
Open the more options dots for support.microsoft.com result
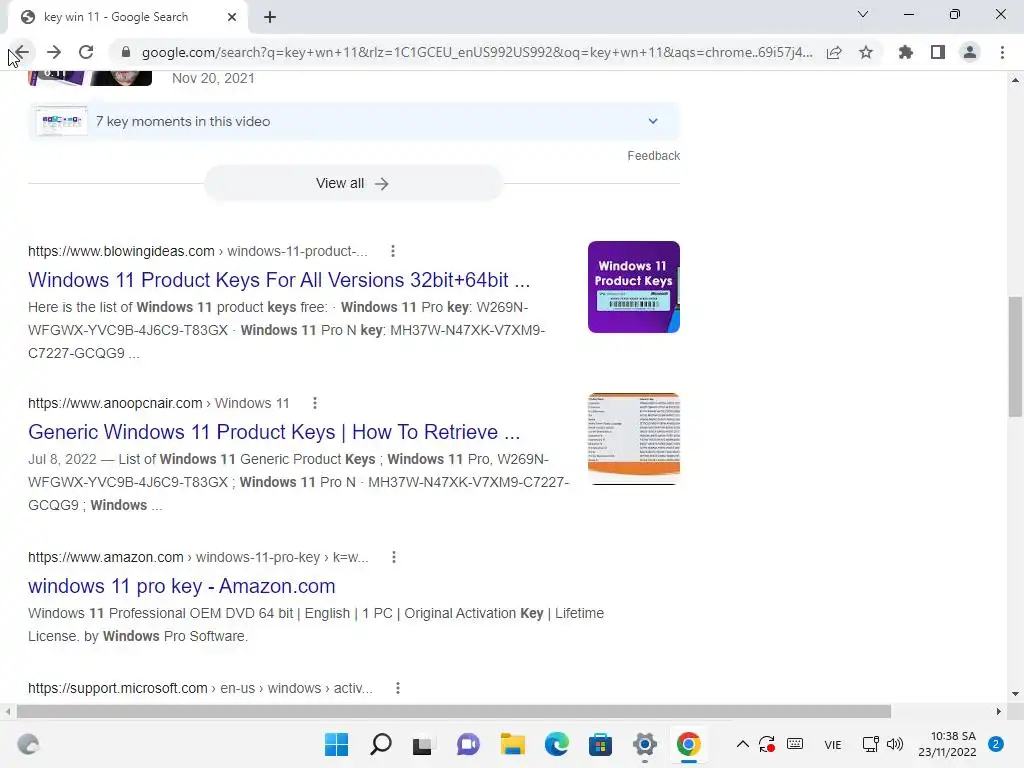pos(398,688)
